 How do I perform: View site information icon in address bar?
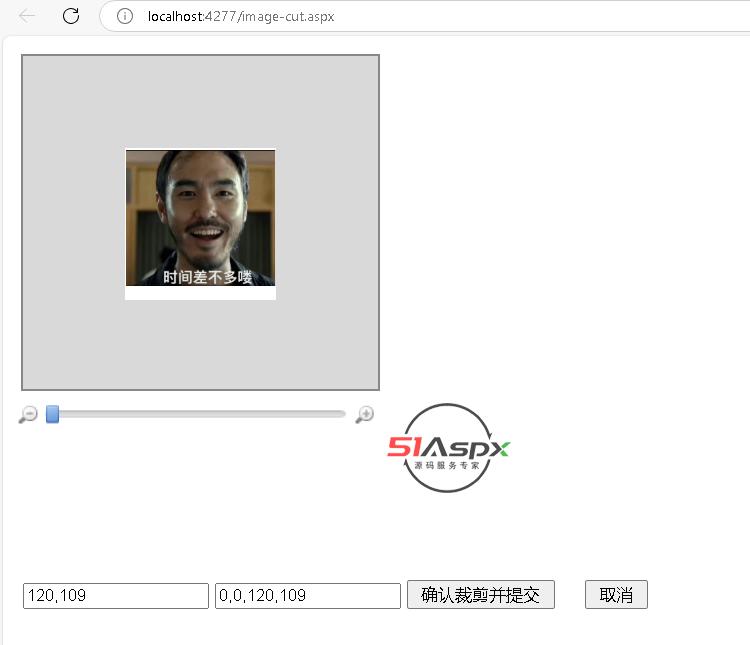pyautogui.click(x=125, y=16)
